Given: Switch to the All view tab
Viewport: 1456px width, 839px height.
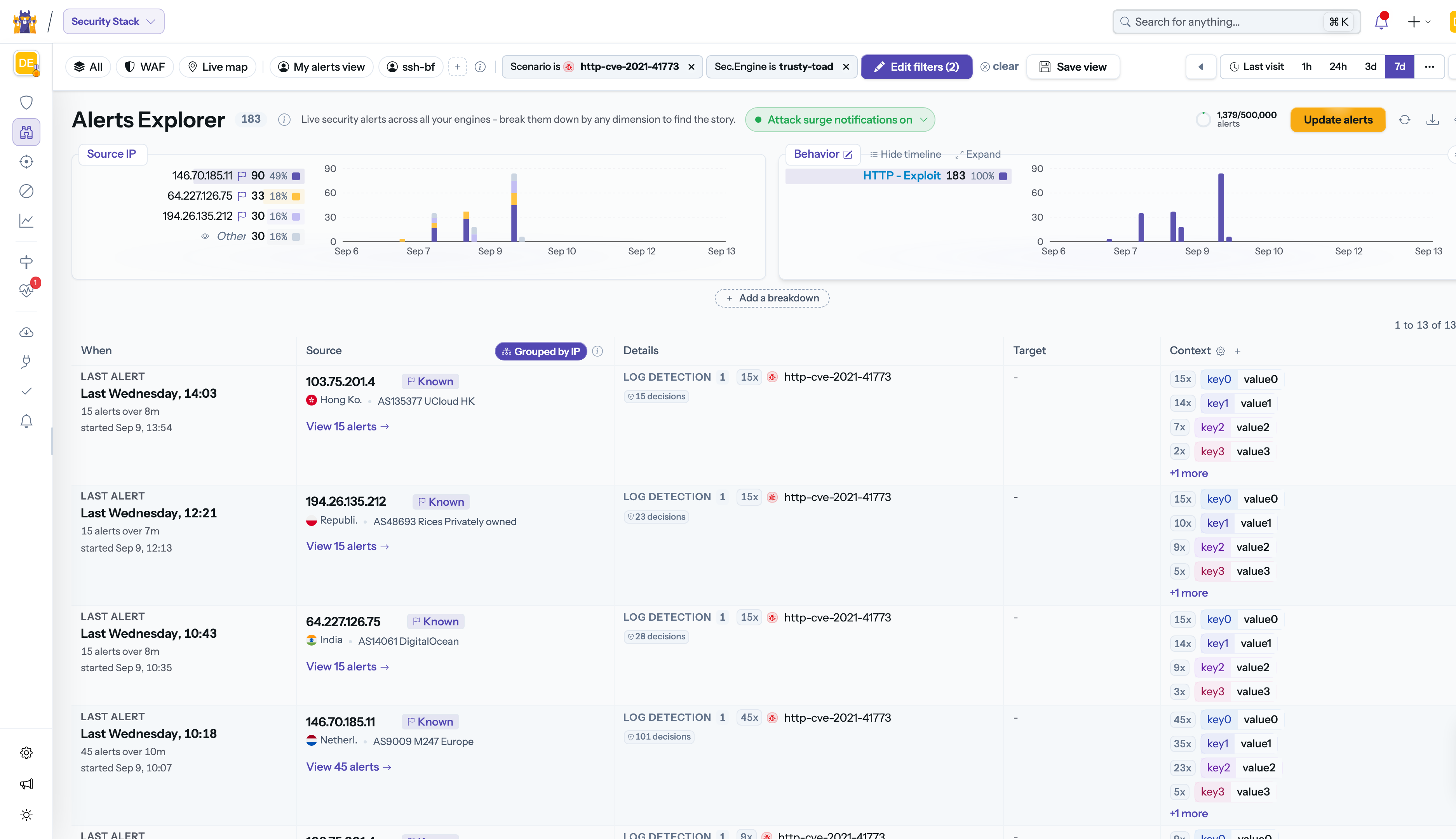Looking at the screenshot, I should [x=88, y=67].
